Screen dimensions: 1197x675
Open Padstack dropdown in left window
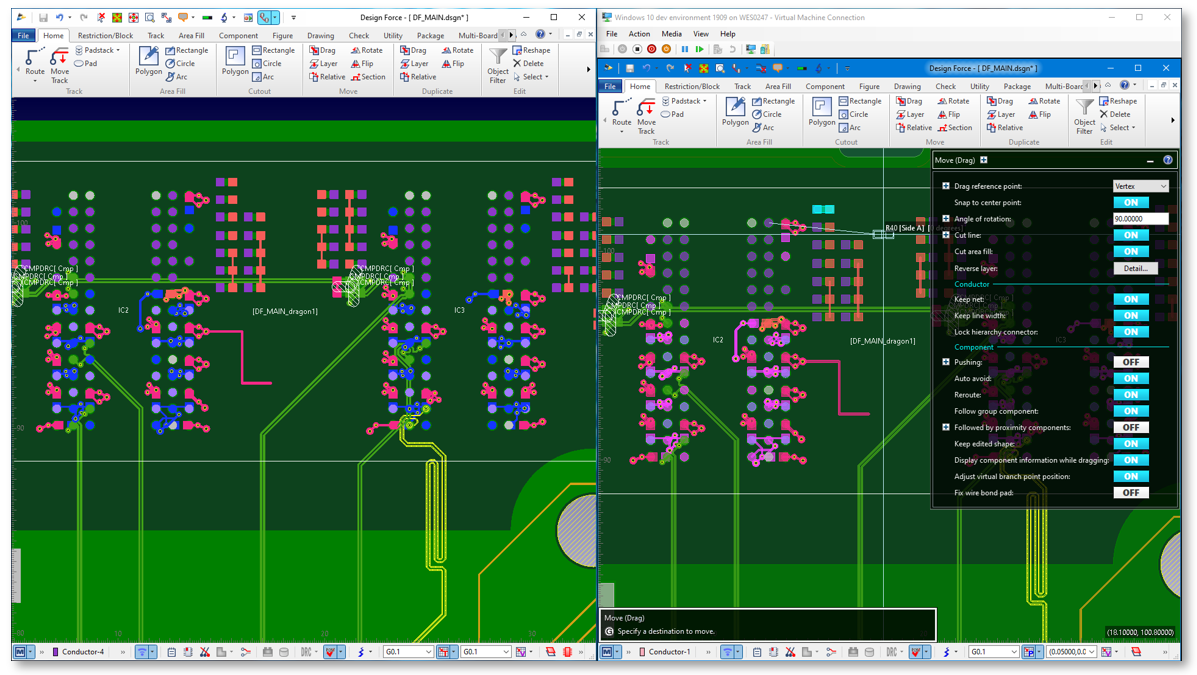coord(98,50)
